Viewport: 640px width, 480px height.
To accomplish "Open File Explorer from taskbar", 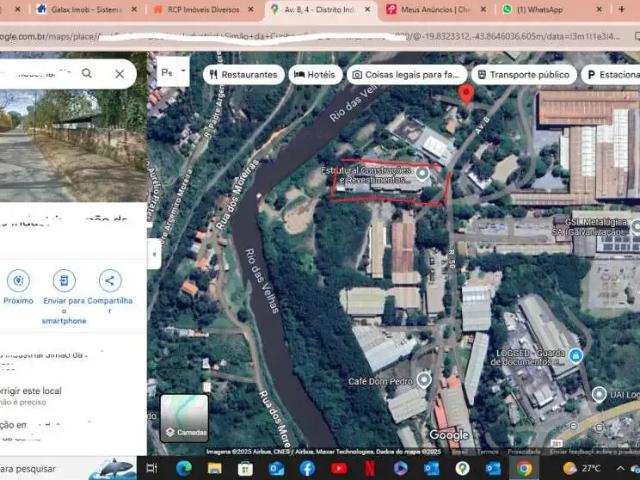I will [214, 469].
